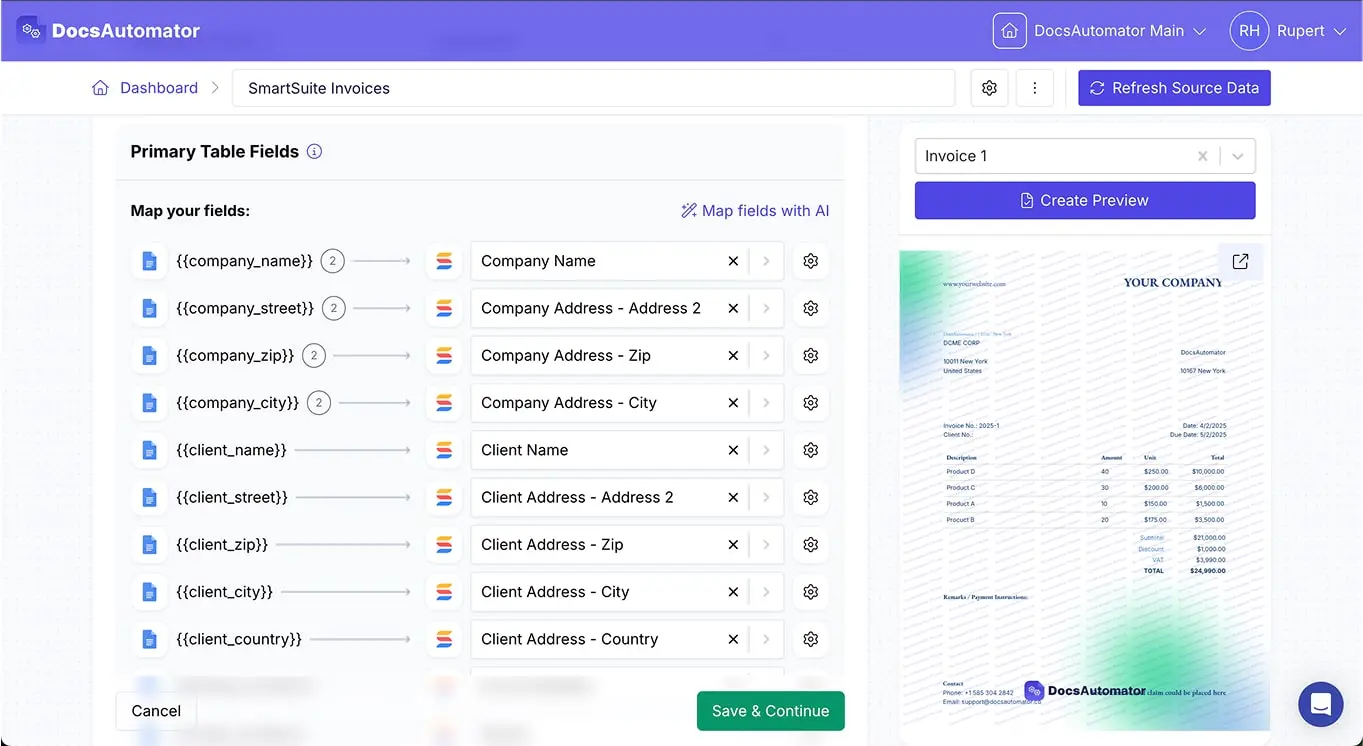This screenshot has width=1363, height=746.
Task: Click Create Preview
Action: click(x=1084, y=200)
